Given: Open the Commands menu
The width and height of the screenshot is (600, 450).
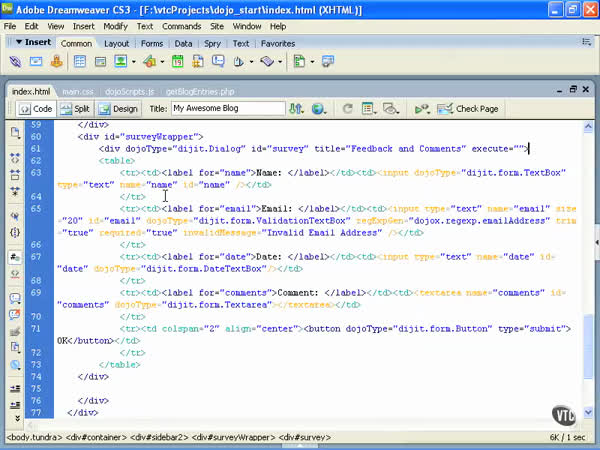Looking at the screenshot, I should tap(181, 25).
